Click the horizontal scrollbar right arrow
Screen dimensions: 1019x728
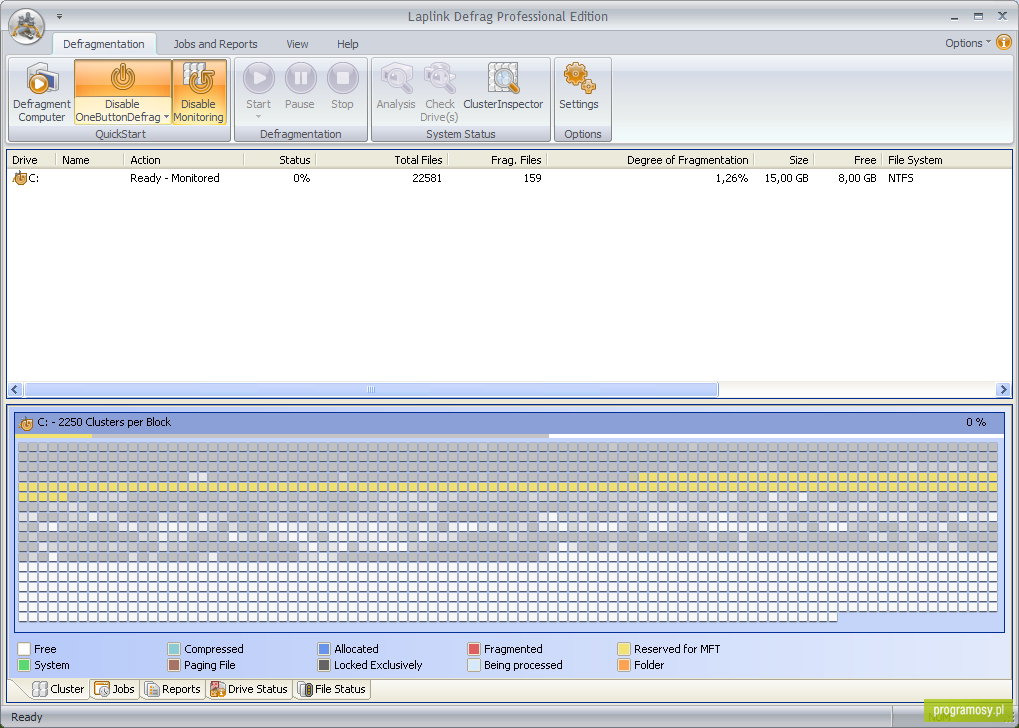[x=1003, y=389]
